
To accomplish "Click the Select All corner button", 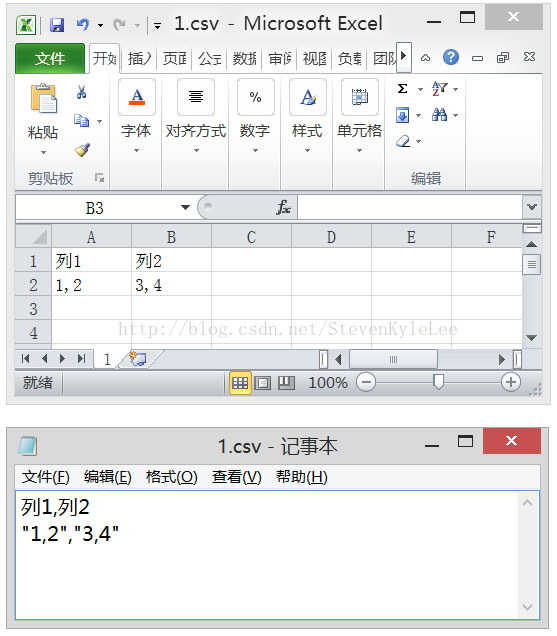I will (x=33, y=237).
